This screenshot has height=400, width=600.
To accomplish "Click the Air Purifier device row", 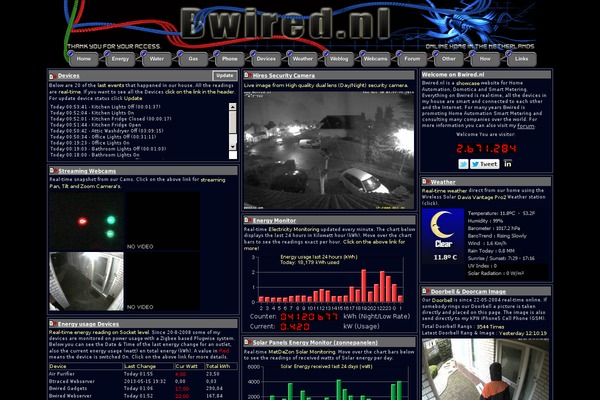I will [x=143, y=374].
